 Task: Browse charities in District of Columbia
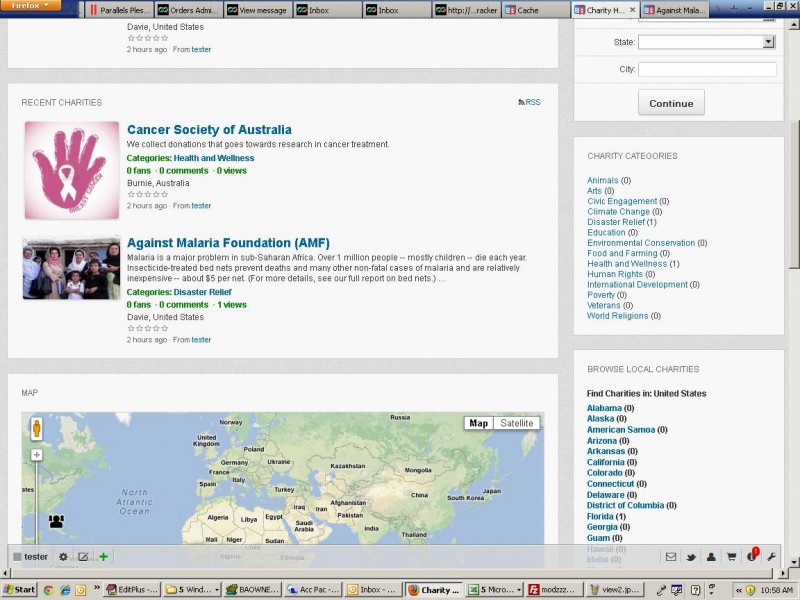(626, 505)
